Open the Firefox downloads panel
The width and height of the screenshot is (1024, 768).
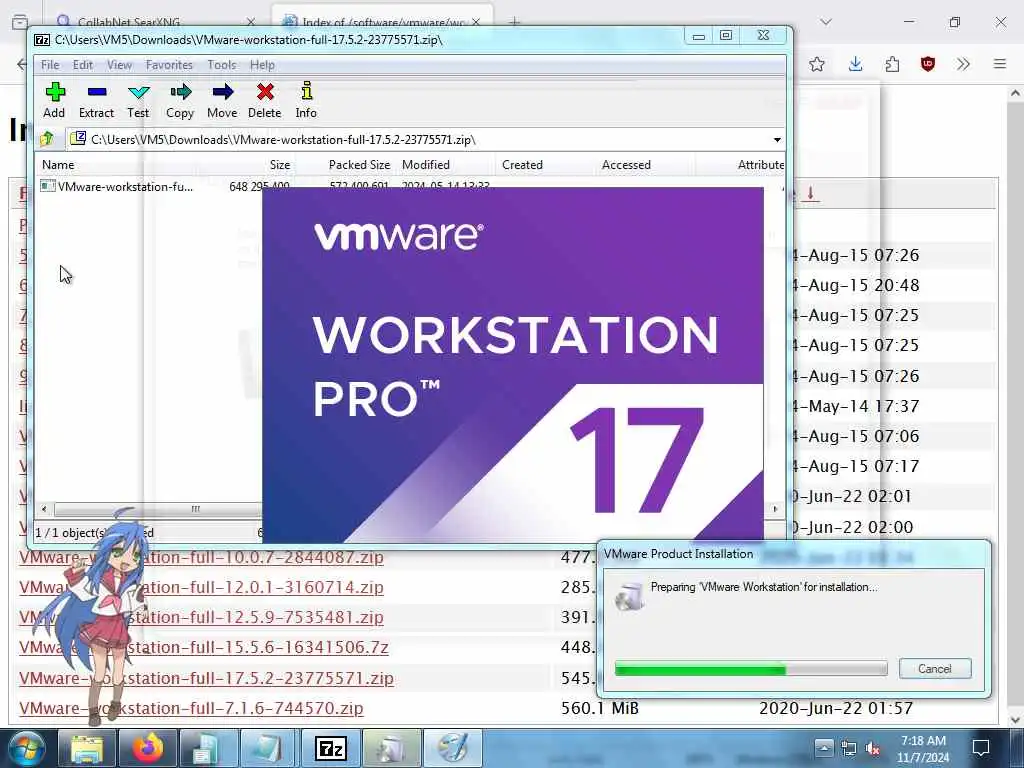(x=855, y=64)
